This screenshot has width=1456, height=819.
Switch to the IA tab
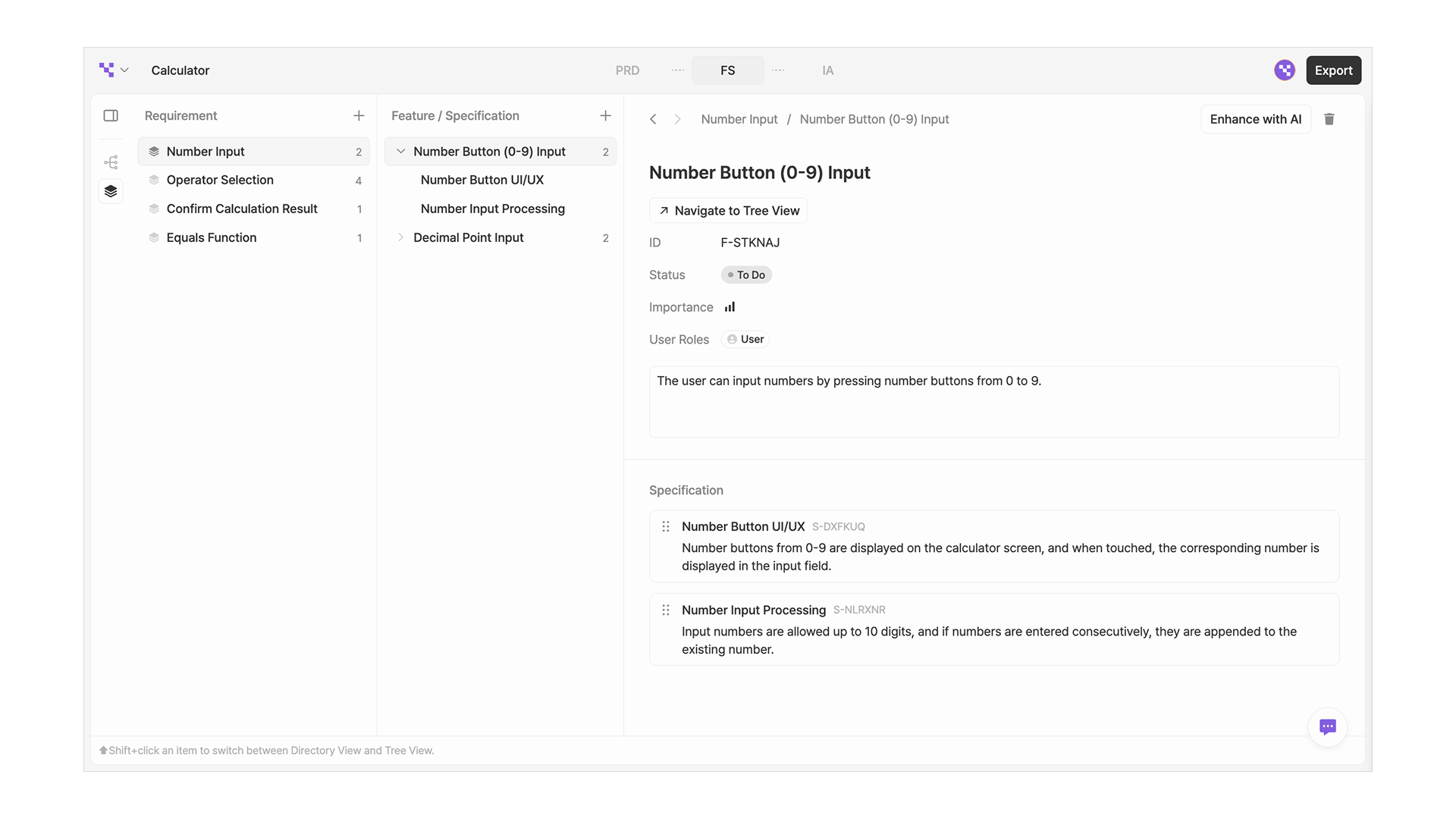pos(827,71)
